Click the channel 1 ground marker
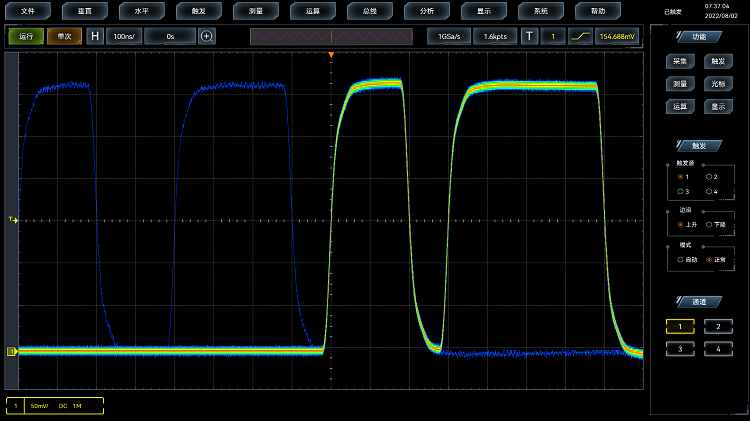 tap(12, 351)
